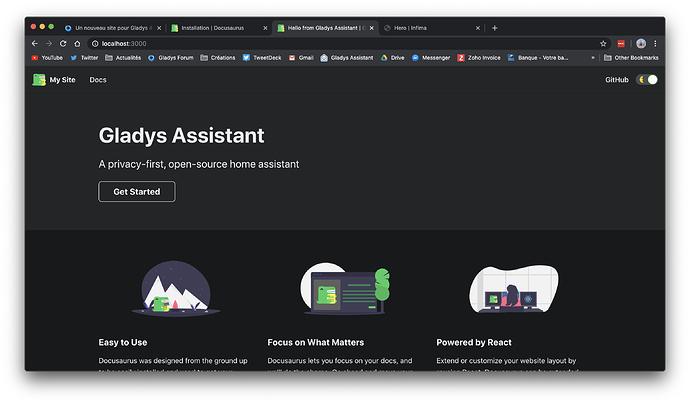Close the Installation | Docusaurus tab
The width and height of the screenshot is (690, 404).
(x=265, y=28)
